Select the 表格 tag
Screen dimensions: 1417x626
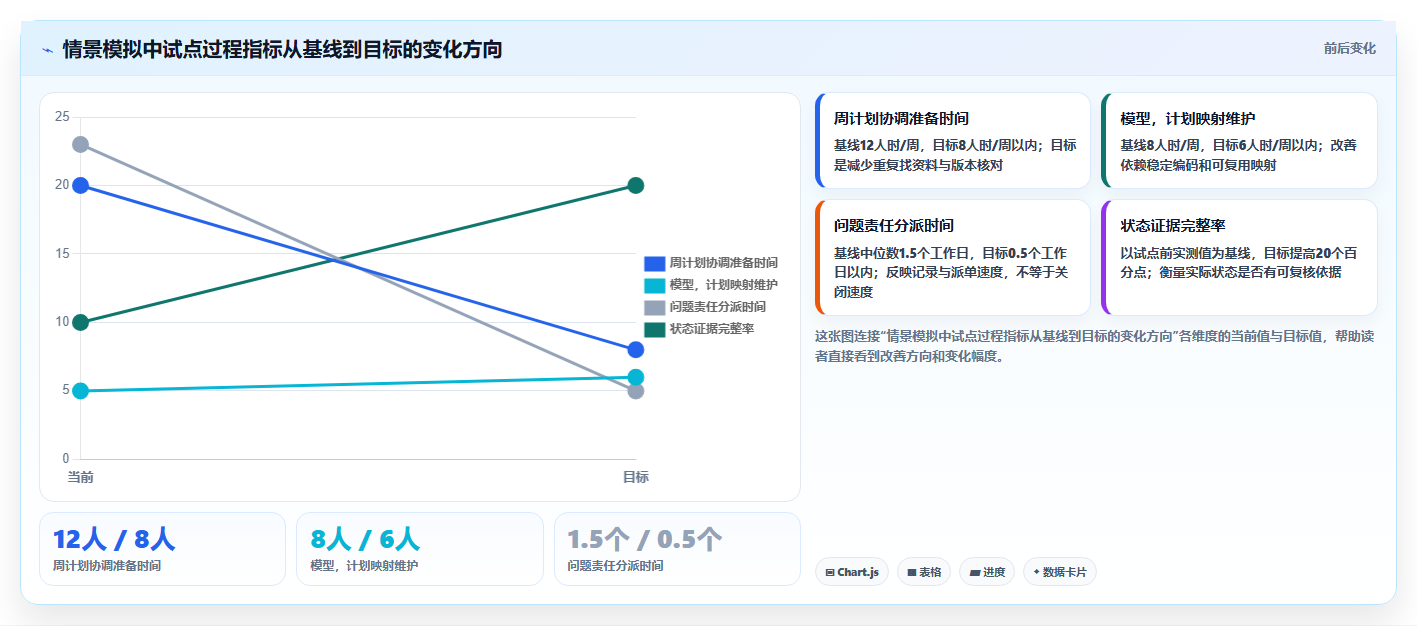[924, 572]
